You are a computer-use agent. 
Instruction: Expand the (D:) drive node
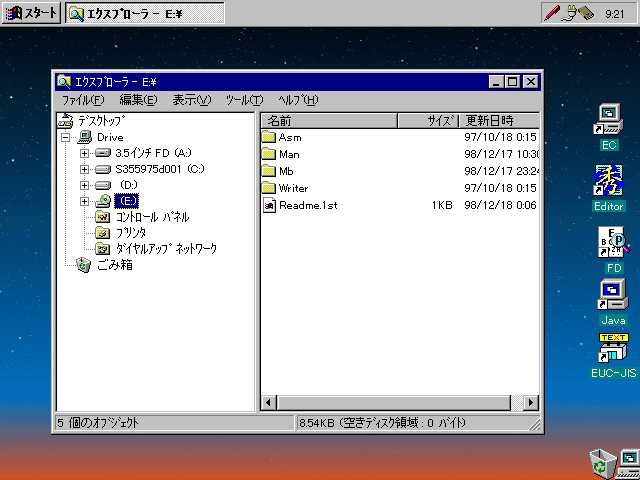(x=84, y=185)
